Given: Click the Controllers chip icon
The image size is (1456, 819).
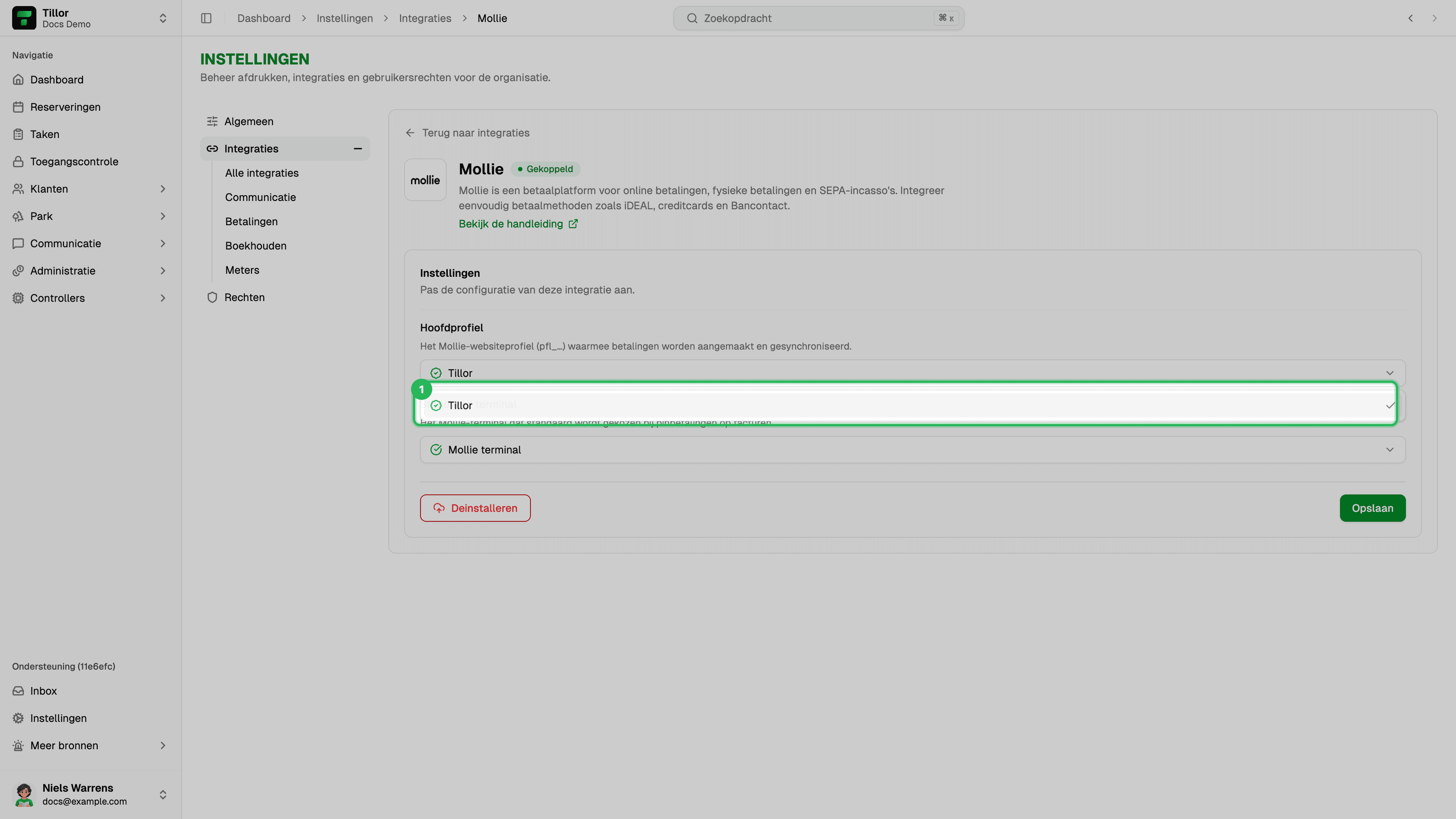Looking at the screenshot, I should tap(18, 298).
